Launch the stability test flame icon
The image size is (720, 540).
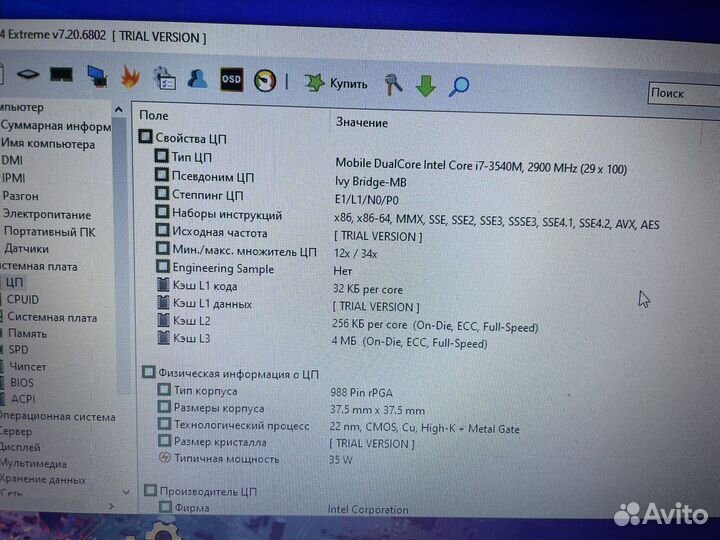[130, 77]
